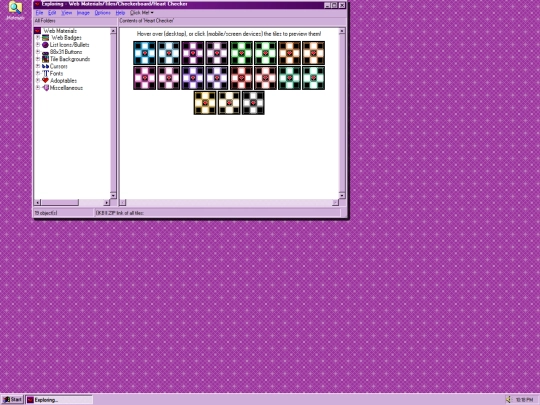Select the Miscellaneous label
Viewport: 540px width, 405px height.
(66, 88)
